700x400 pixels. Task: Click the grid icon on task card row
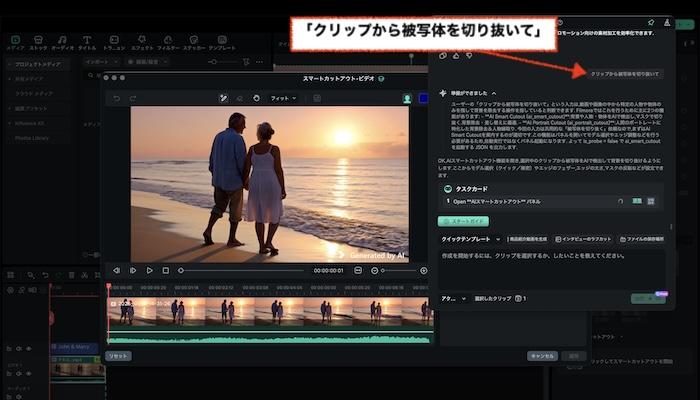click(651, 201)
